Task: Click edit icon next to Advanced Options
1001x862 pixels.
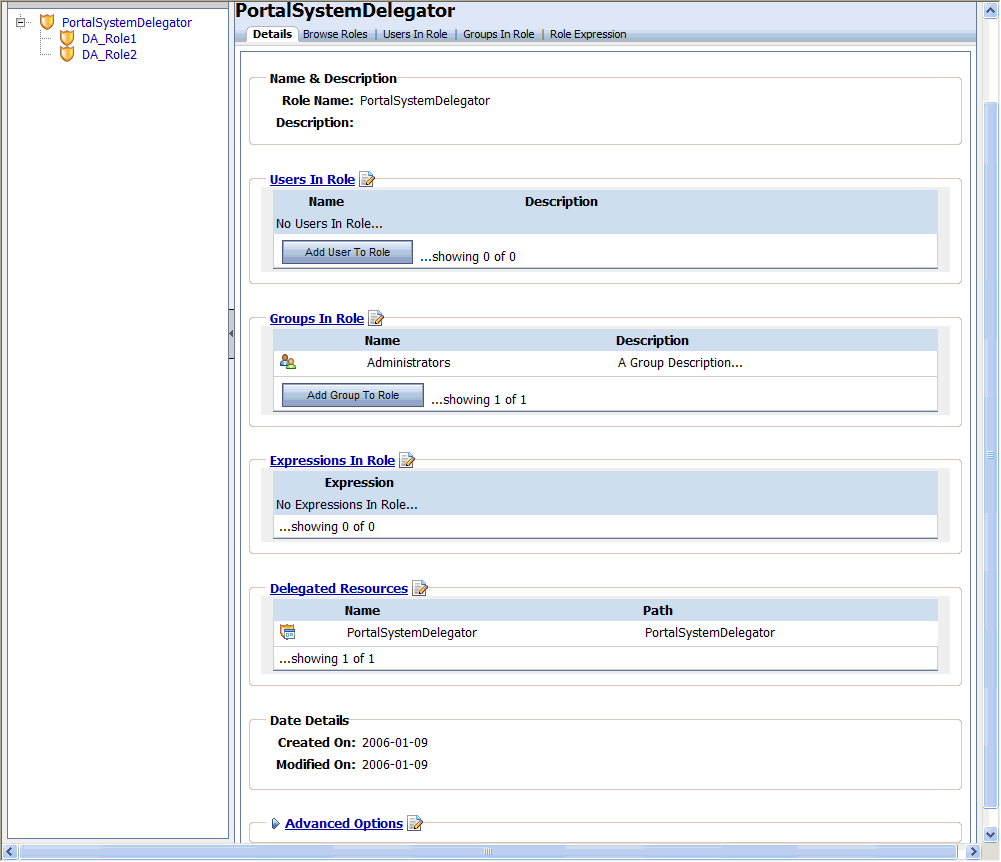Action: (415, 823)
